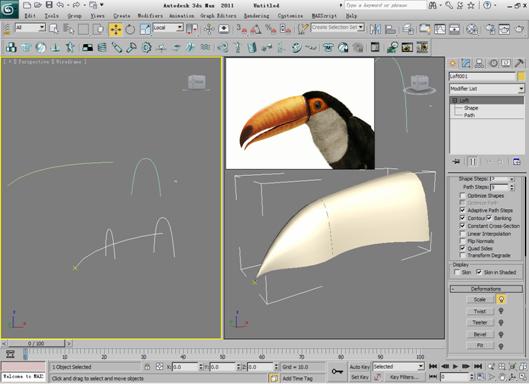
Task: Open the Create command panel tab
Action: [453, 63]
